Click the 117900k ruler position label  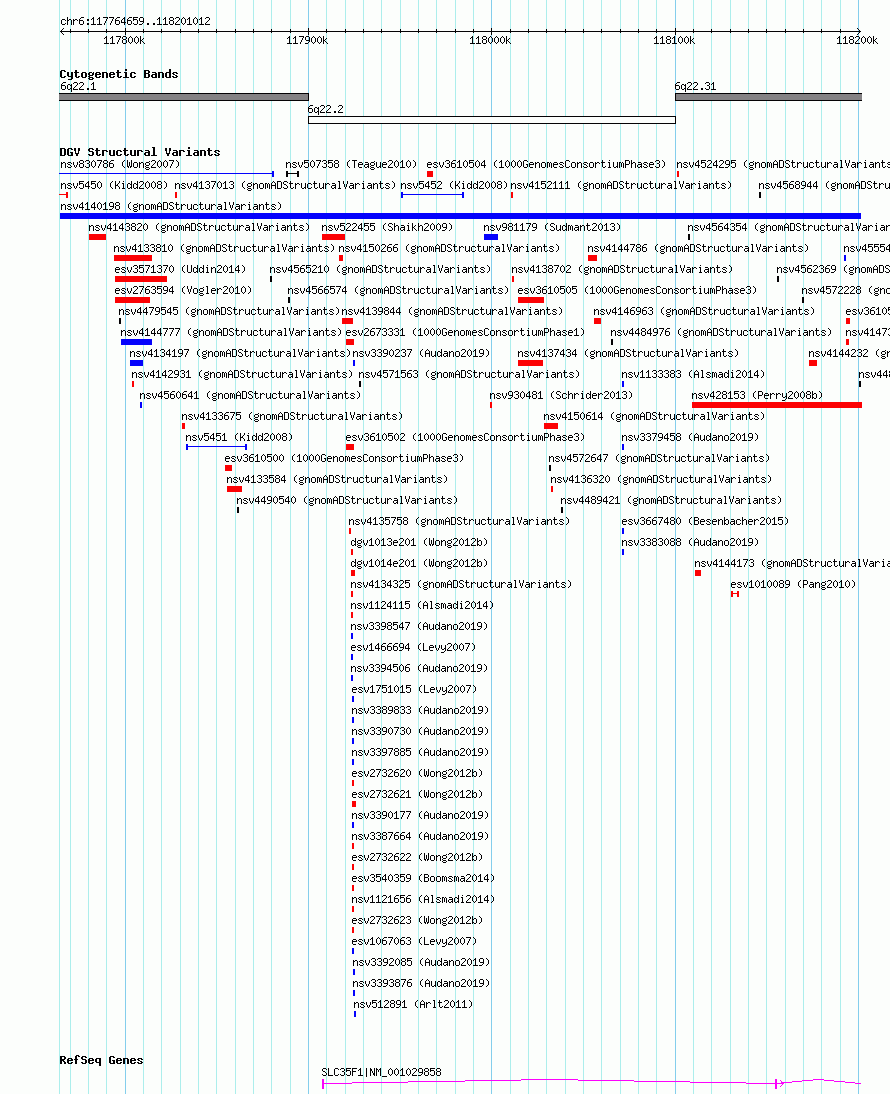pos(307,40)
